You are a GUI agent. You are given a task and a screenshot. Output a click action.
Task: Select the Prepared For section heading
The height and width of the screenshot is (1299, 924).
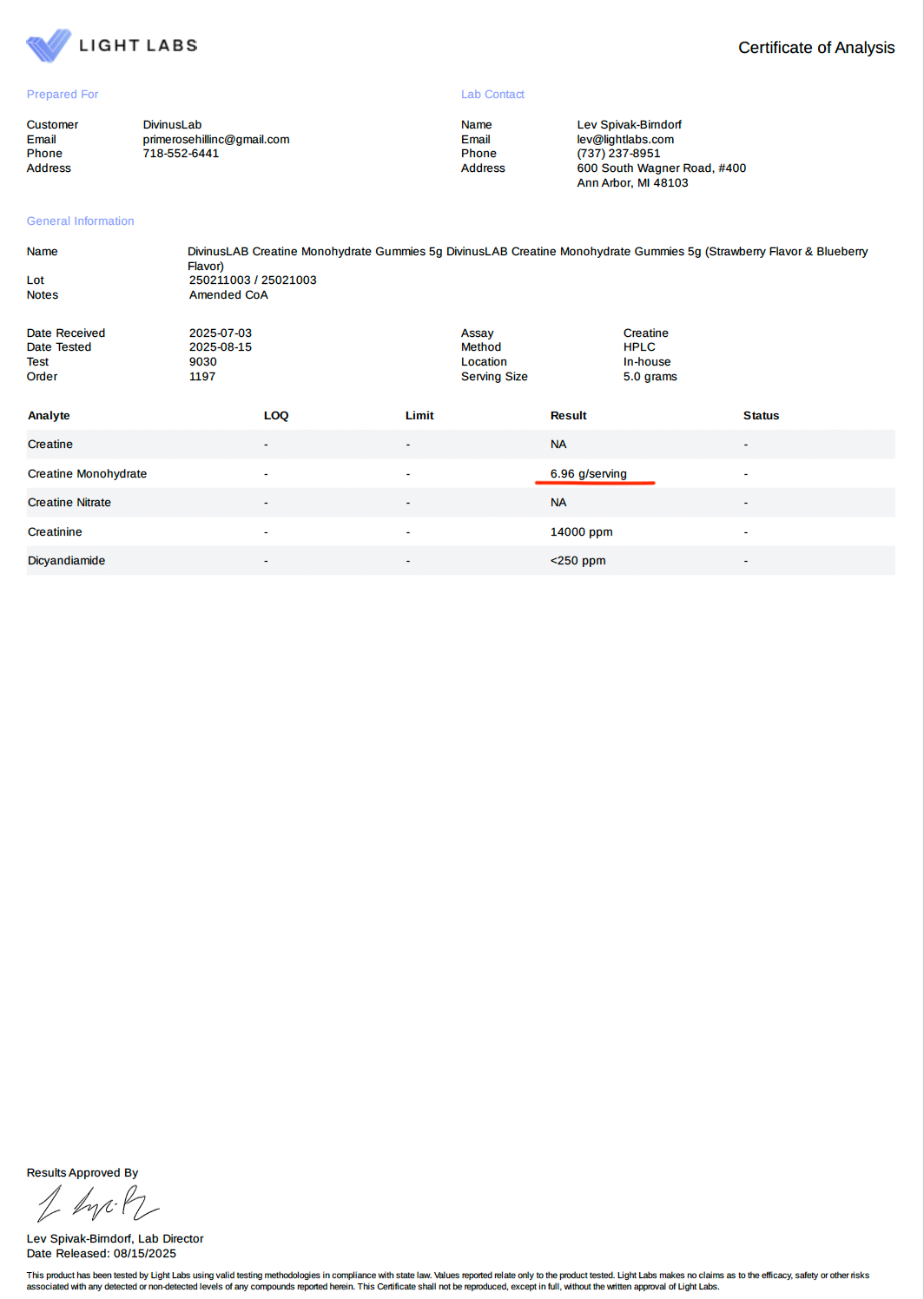coord(63,95)
